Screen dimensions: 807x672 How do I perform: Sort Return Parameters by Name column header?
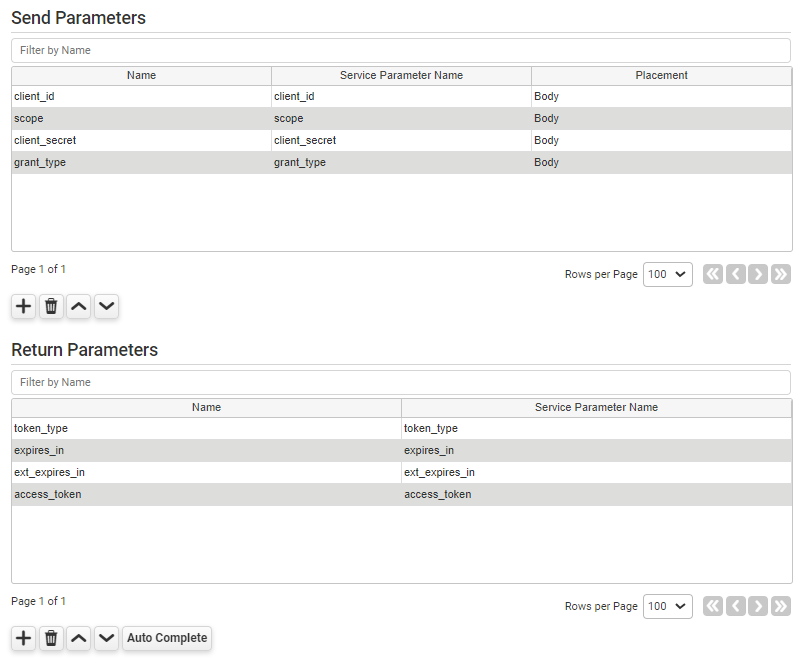coord(206,408)
